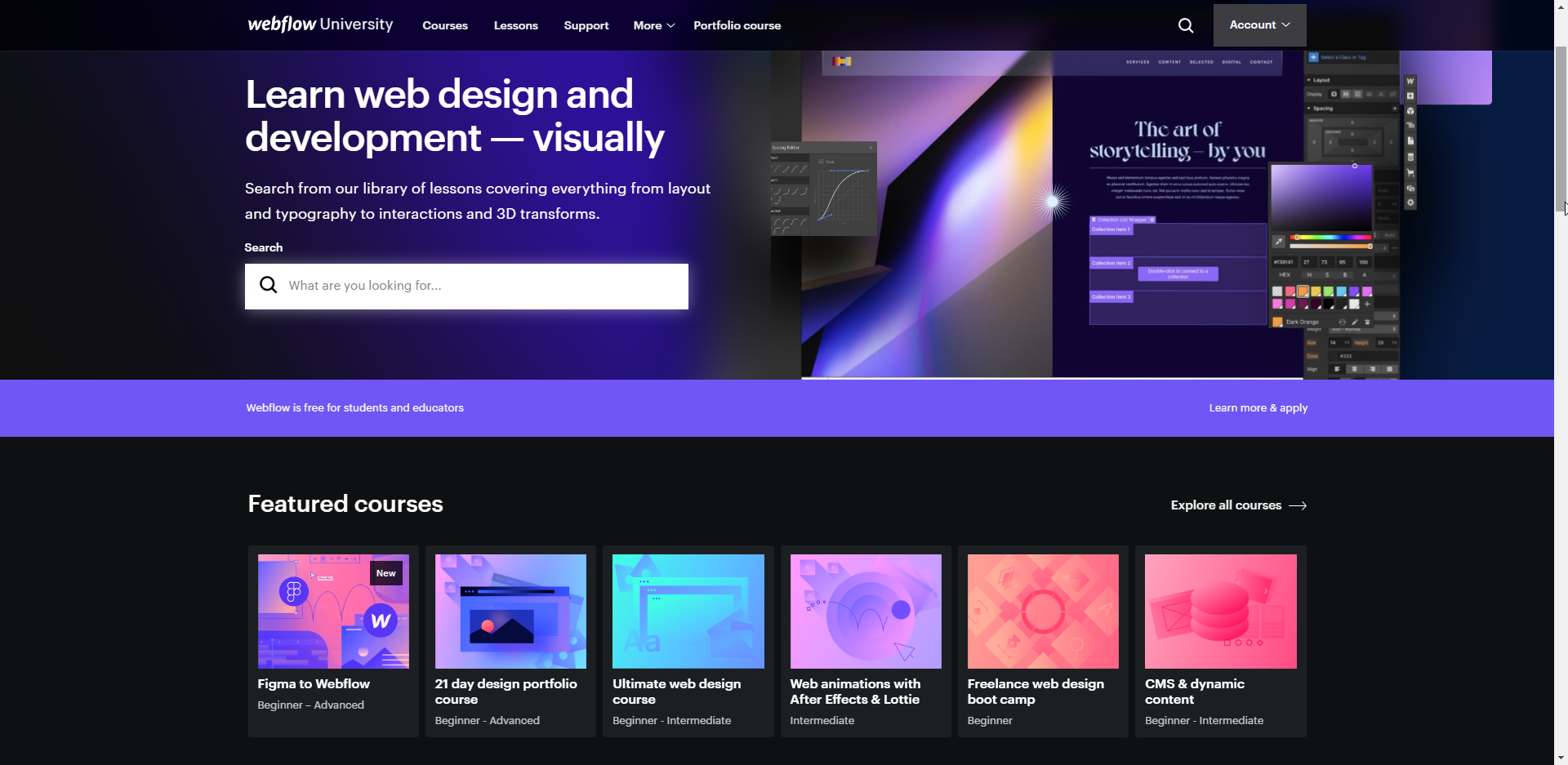
Task: Click 'Beginner - Intermediate' under Ultimate web design course
Action: (x=672, y=721)
